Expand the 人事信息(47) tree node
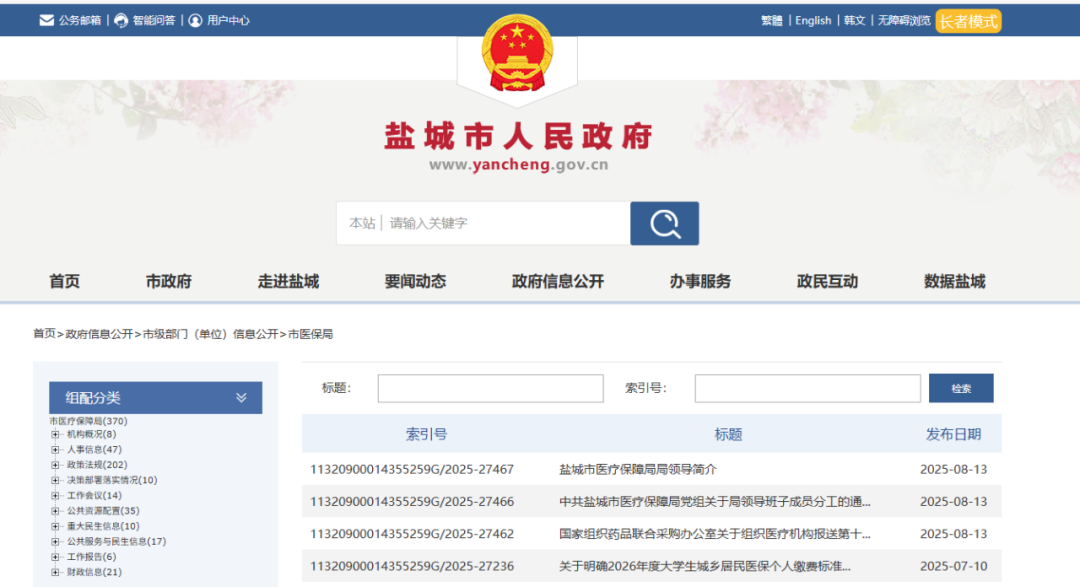Screen dimensions: 1080x587 pos(55,449)
